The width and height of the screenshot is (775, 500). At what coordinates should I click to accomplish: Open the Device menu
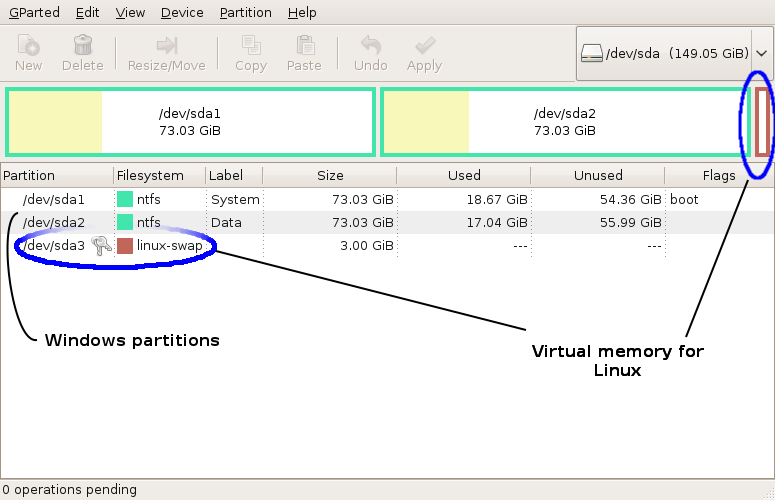(181, 13)
